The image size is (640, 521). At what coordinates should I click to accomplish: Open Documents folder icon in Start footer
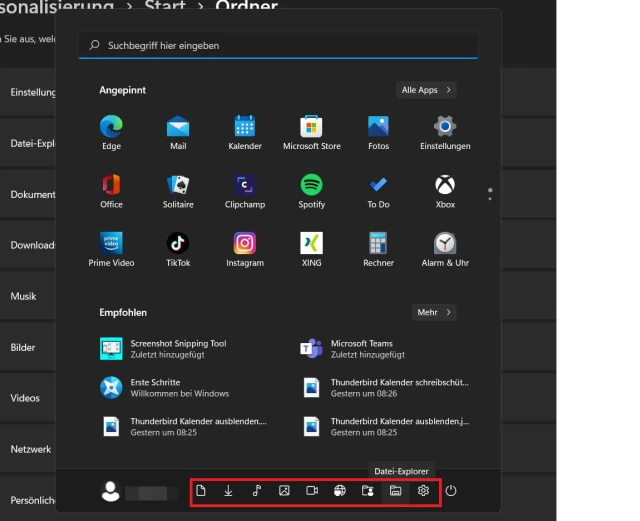200,490
